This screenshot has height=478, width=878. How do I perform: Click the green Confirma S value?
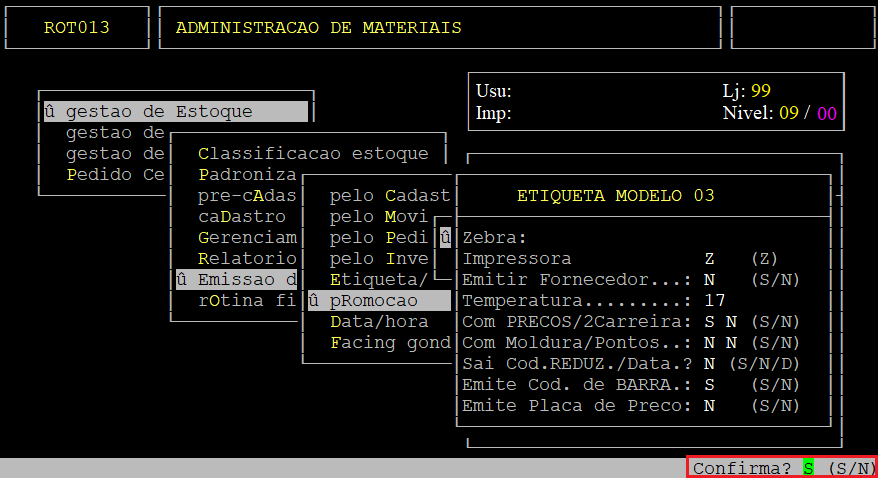pos(808,468)
